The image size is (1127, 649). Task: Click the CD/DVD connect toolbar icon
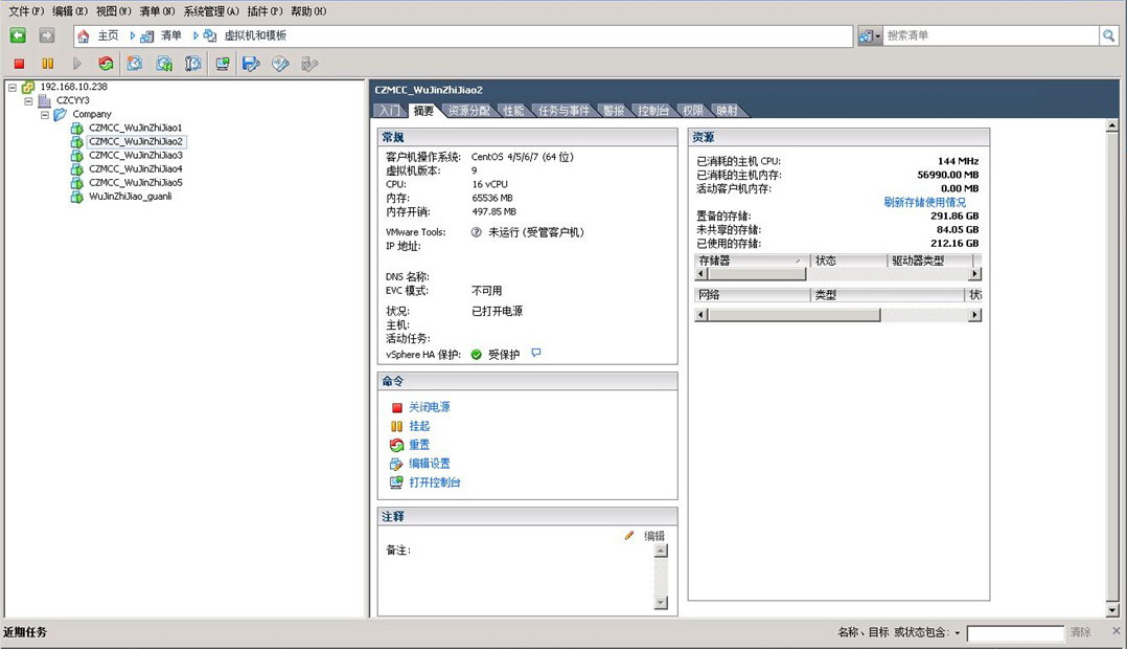(280, 64)
